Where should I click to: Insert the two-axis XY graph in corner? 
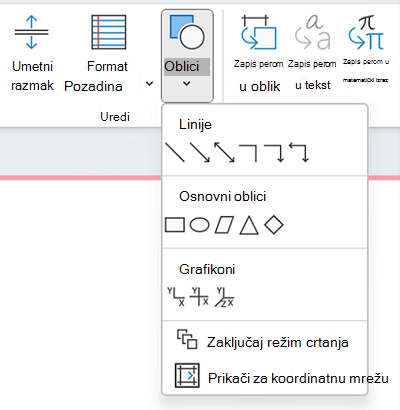(176, 297)
